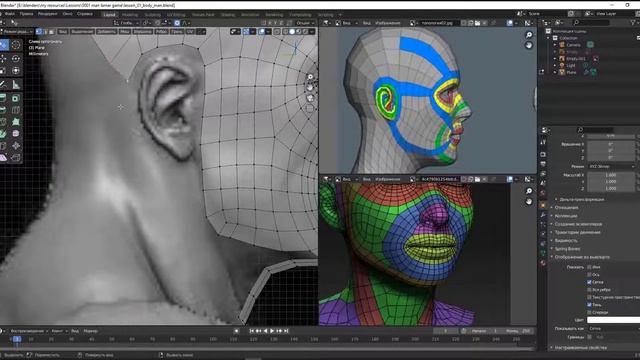
Task: Select the Move tool in left toolbar
Action: pos(3,59)
